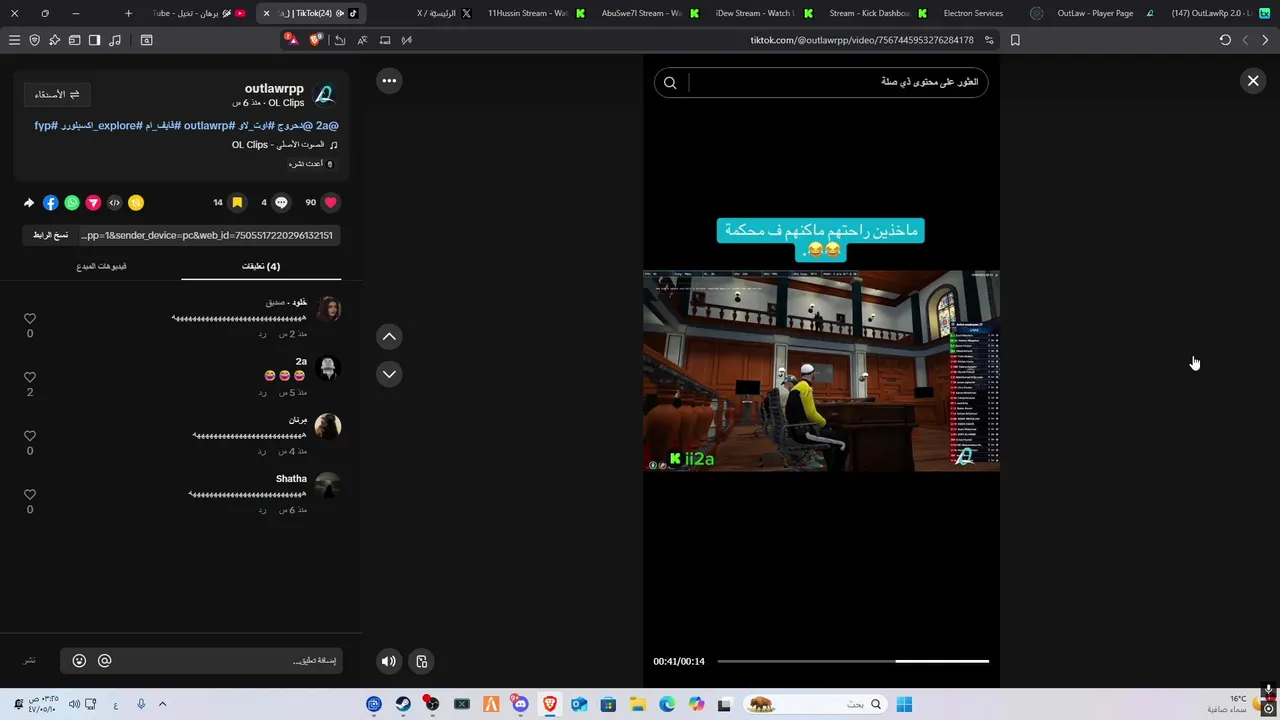The width and height of the screenshot is (1280, 720).
Task: Get the embed code icon
Action: click(114, 203)
